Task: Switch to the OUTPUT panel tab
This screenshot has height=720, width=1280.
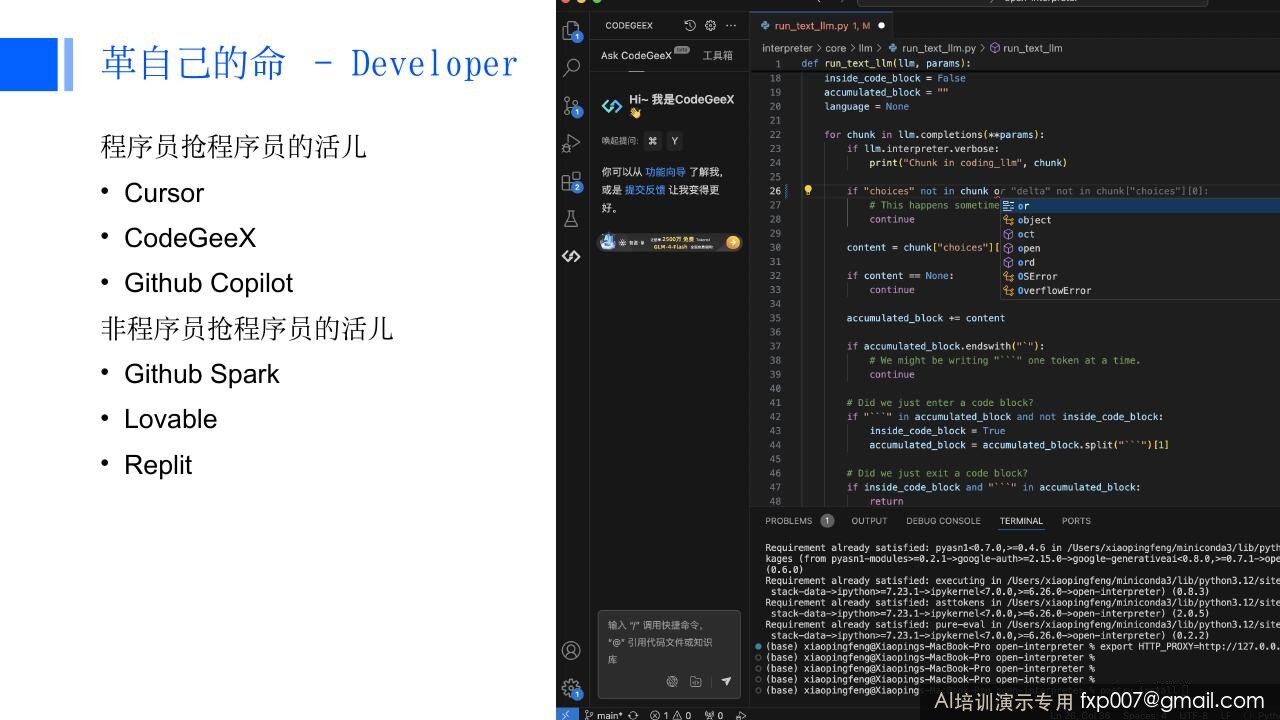Action: [869, 521]
